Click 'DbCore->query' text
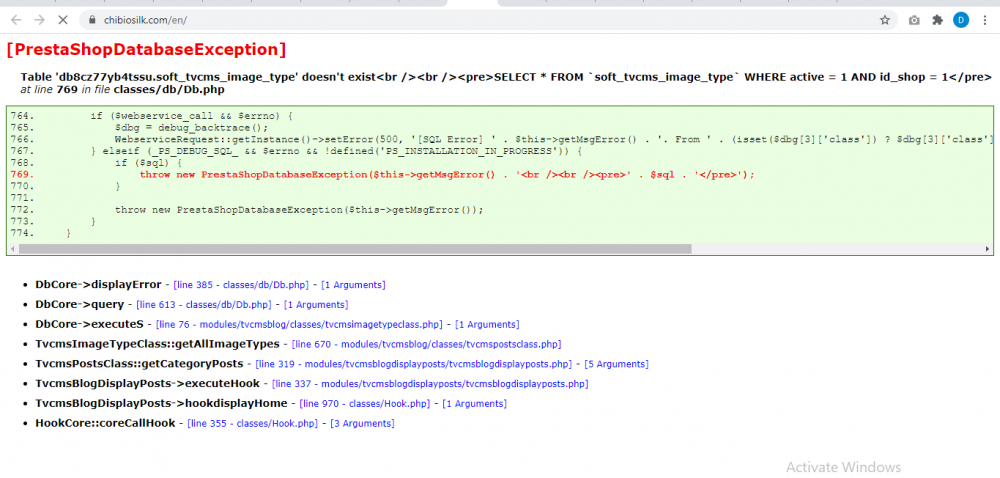 [80, 305]
